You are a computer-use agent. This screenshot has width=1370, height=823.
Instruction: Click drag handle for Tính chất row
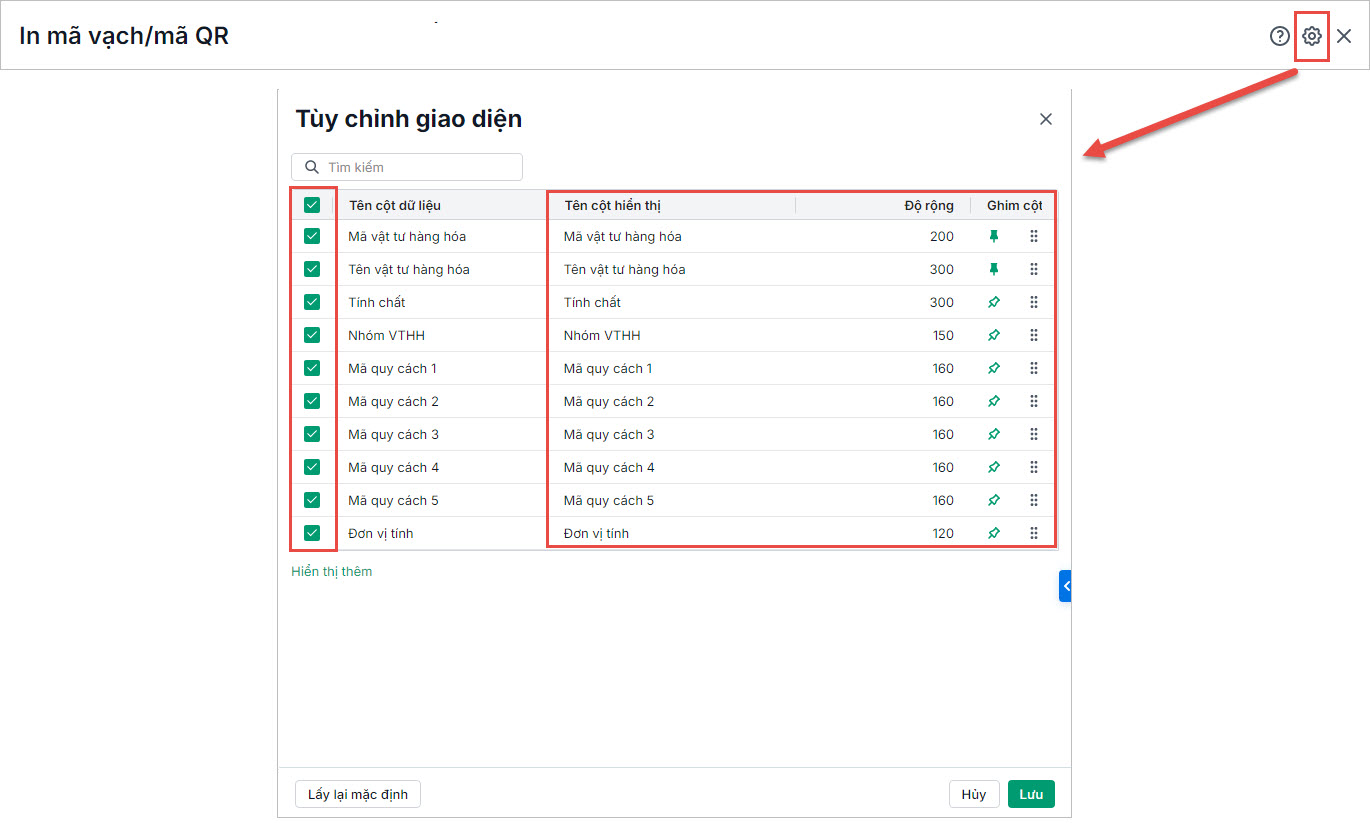click(1034, 303)
